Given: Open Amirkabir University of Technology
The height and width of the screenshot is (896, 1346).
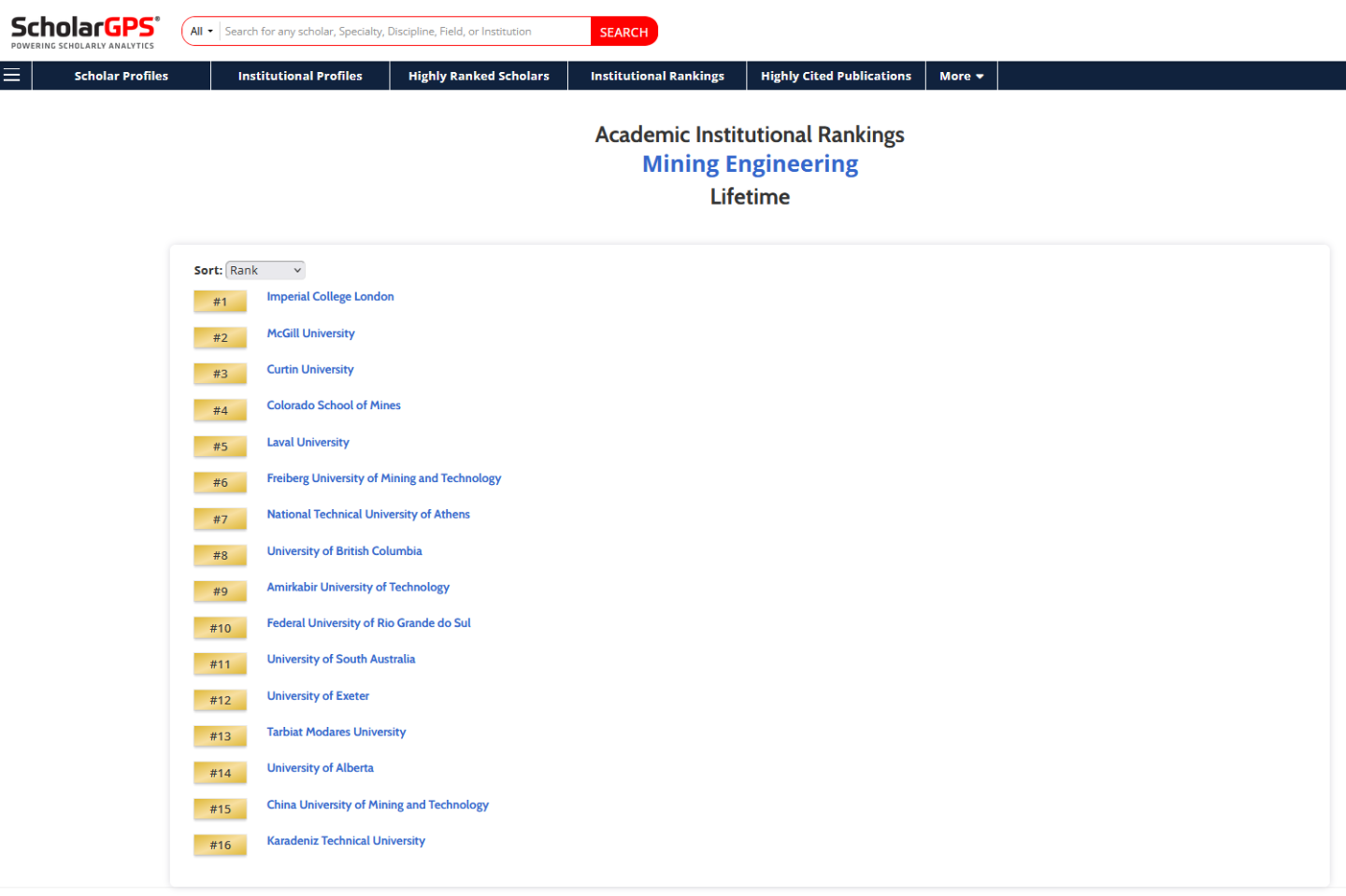Looking at the screenshot, I should click(358, 588).
